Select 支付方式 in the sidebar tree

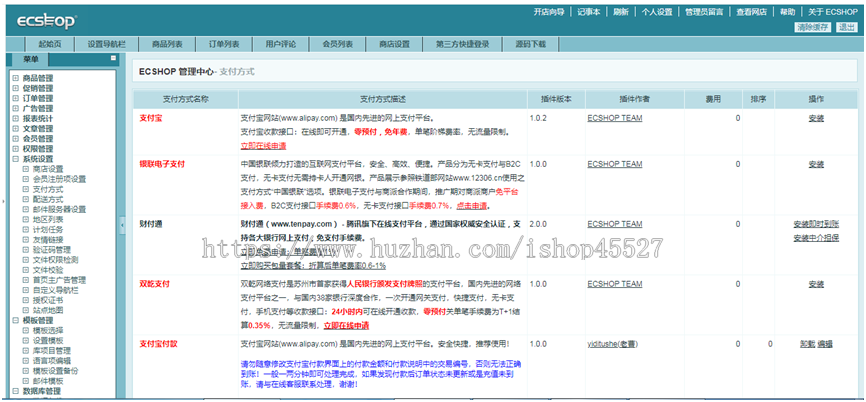(x=48, y=189)
